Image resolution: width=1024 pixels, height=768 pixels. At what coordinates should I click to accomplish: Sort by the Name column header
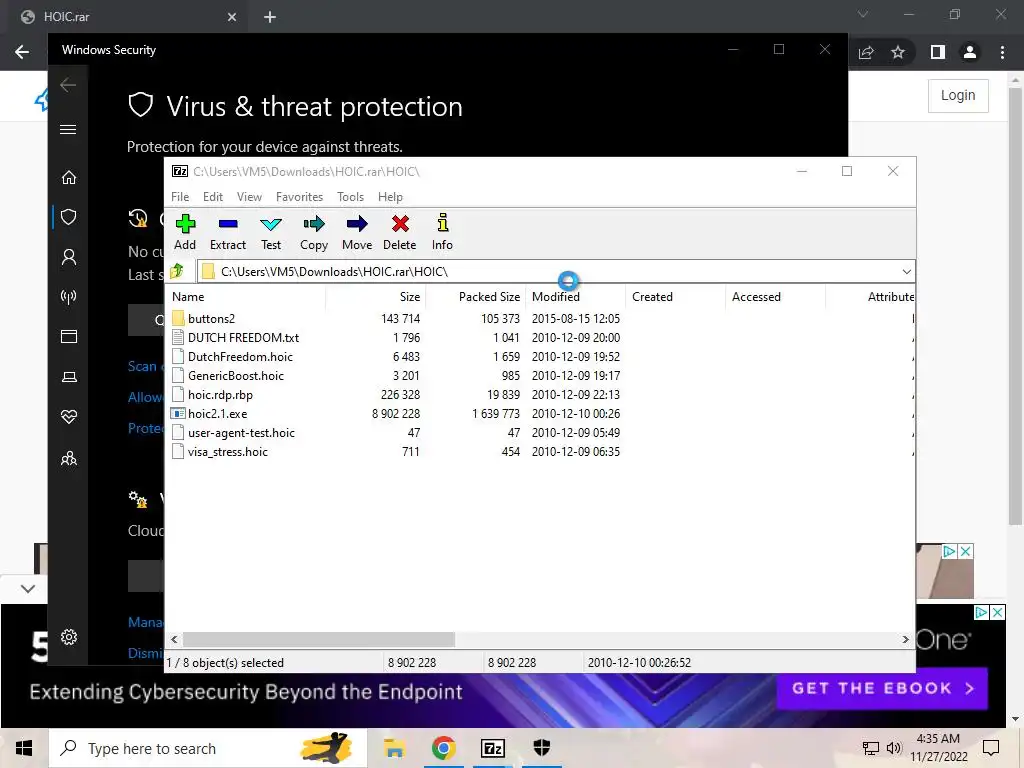246,296
